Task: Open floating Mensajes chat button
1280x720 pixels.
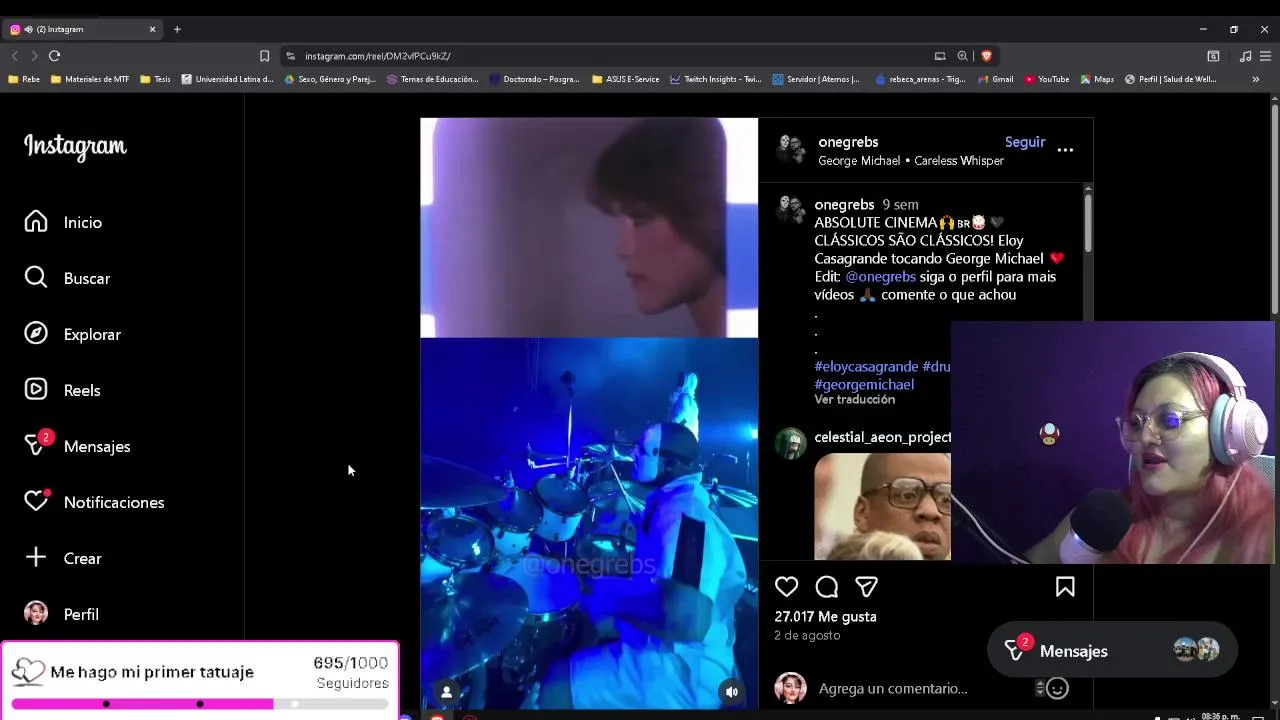Action: click(1112, 651)
